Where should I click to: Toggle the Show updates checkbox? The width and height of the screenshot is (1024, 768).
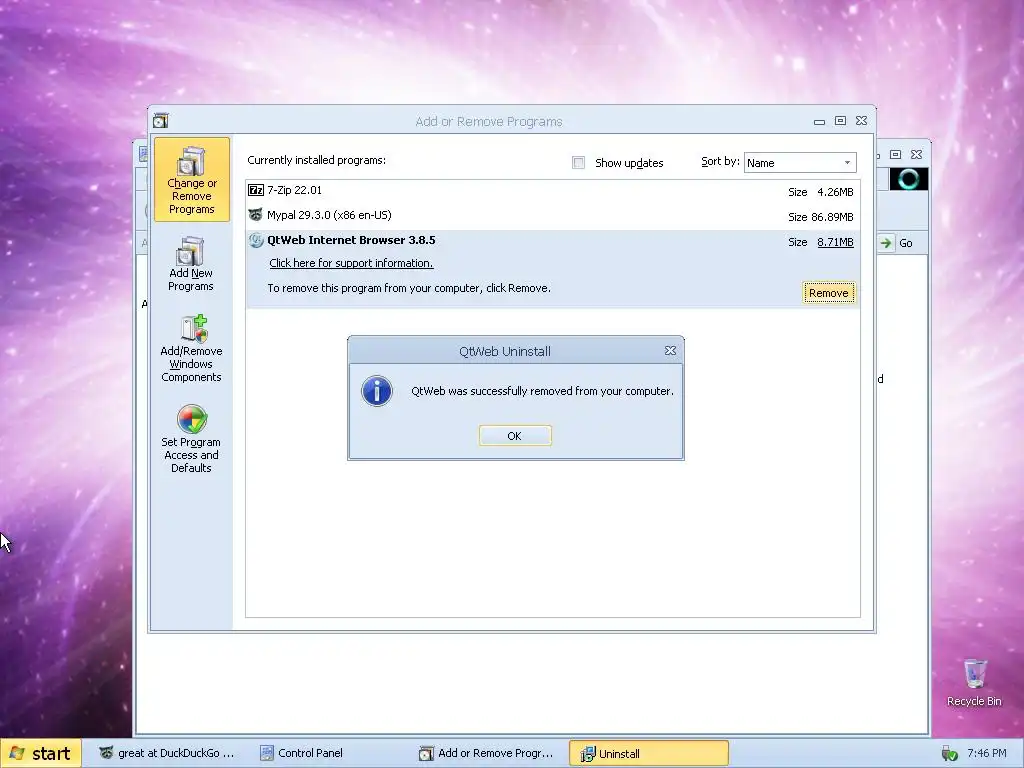pos(579,163)
